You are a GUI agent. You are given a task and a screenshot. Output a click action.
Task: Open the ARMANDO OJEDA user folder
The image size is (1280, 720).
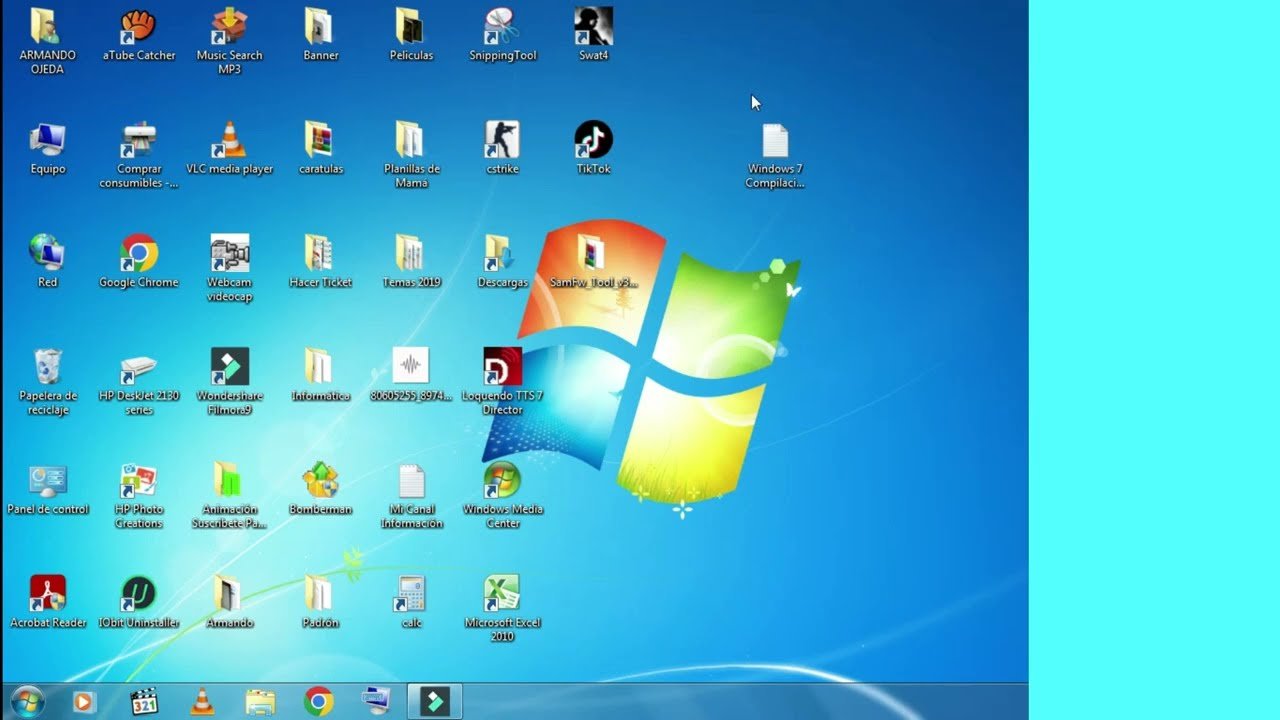coord(47,42)
